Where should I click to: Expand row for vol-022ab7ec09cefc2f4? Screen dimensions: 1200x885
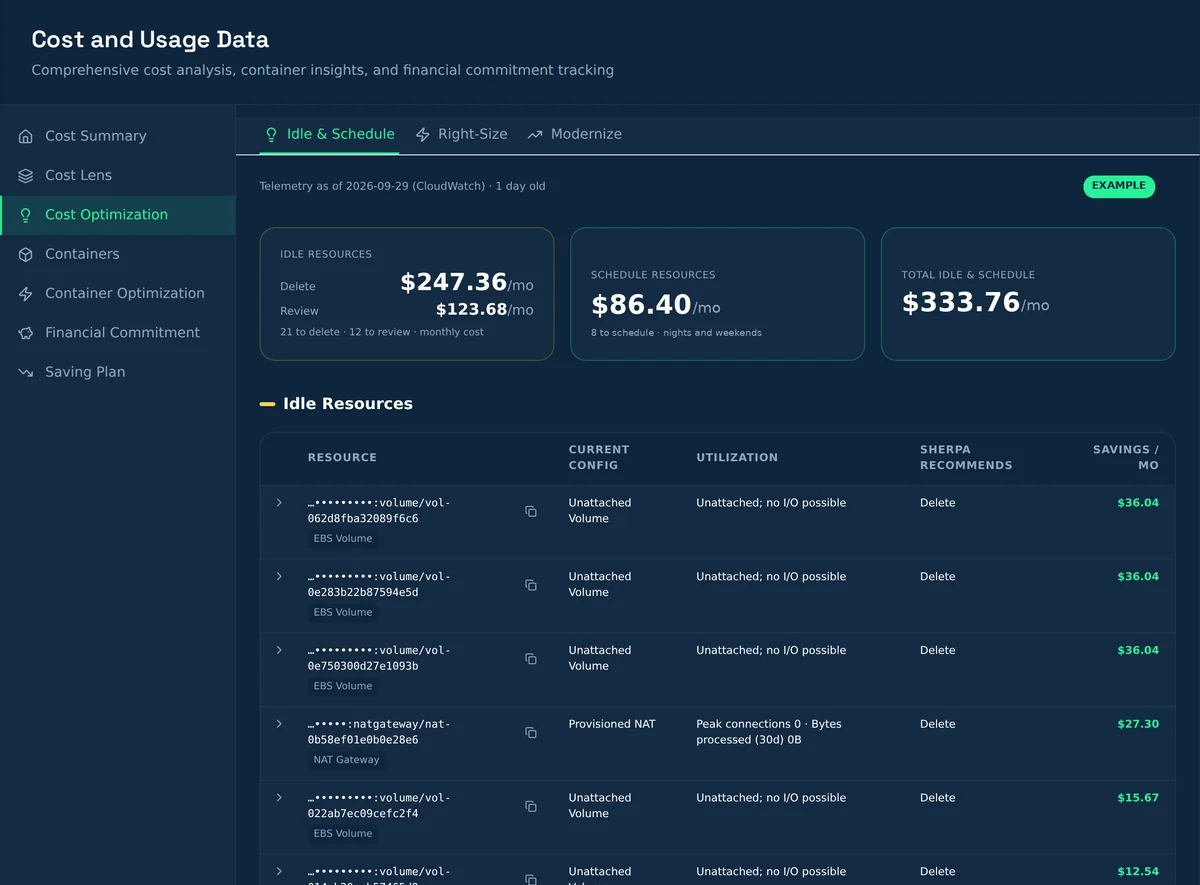(x=279, y=797)
